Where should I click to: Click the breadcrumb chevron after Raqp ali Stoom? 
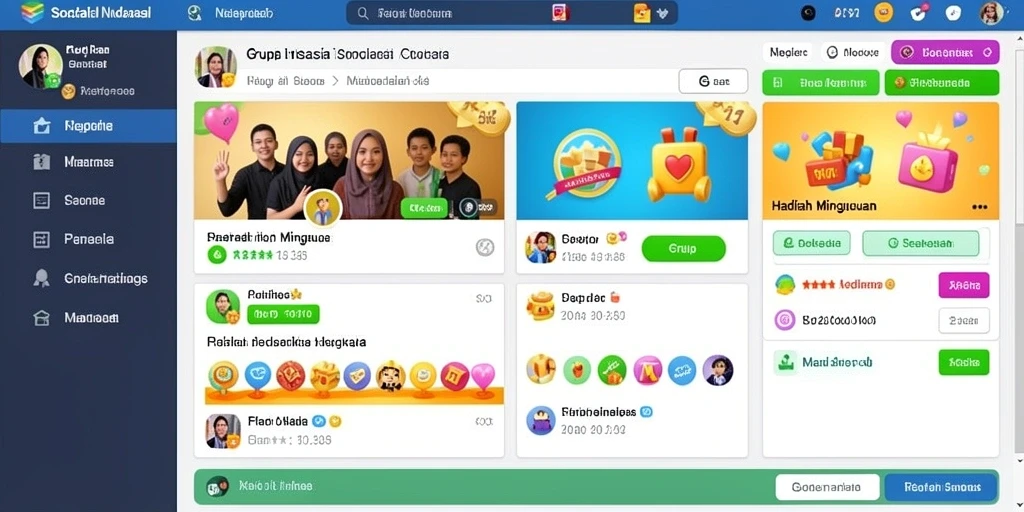(335, 82)
